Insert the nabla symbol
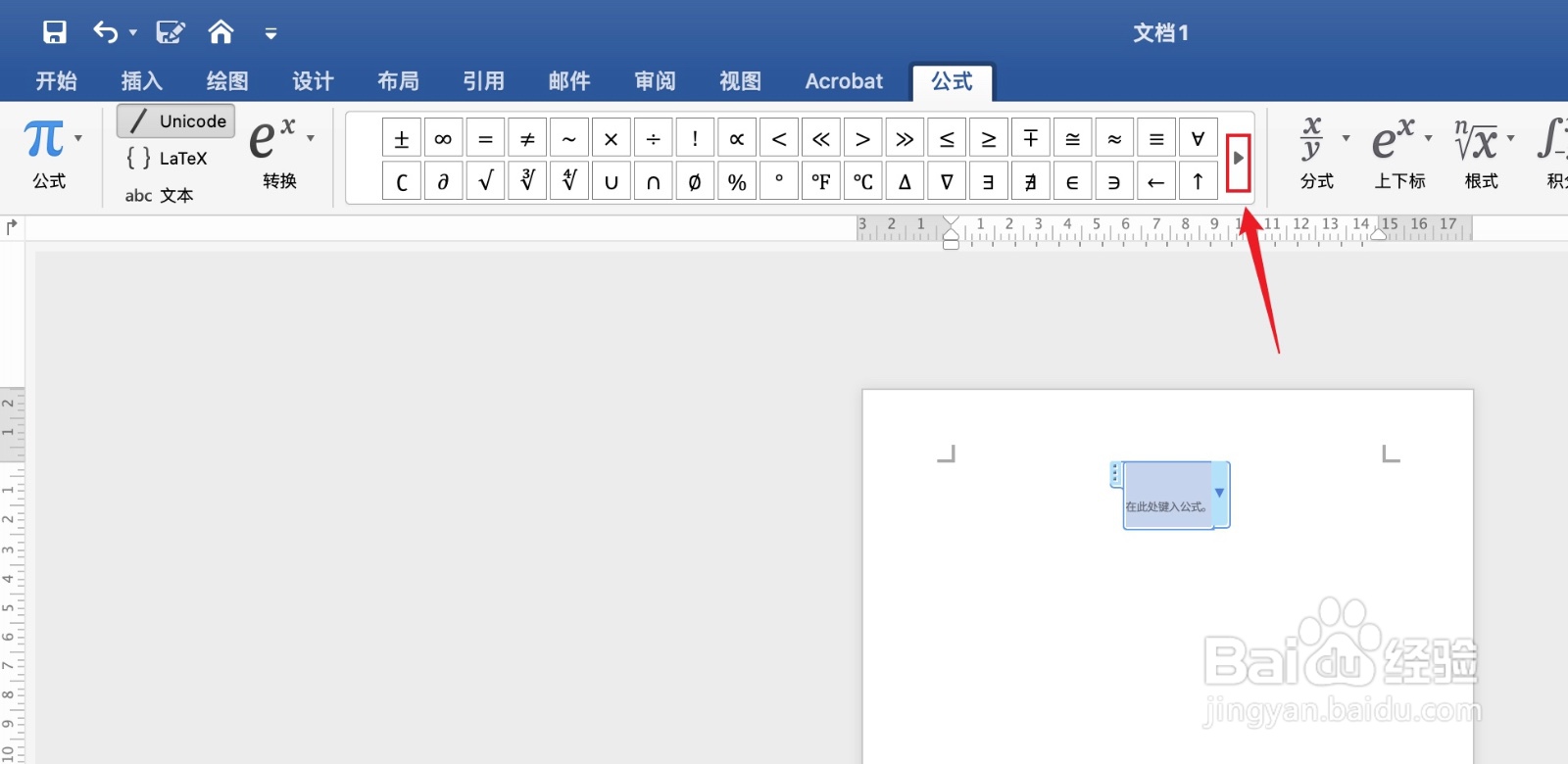Viewport: 1568px width, 764px height. pyautogui.click(x=947, y=181)
